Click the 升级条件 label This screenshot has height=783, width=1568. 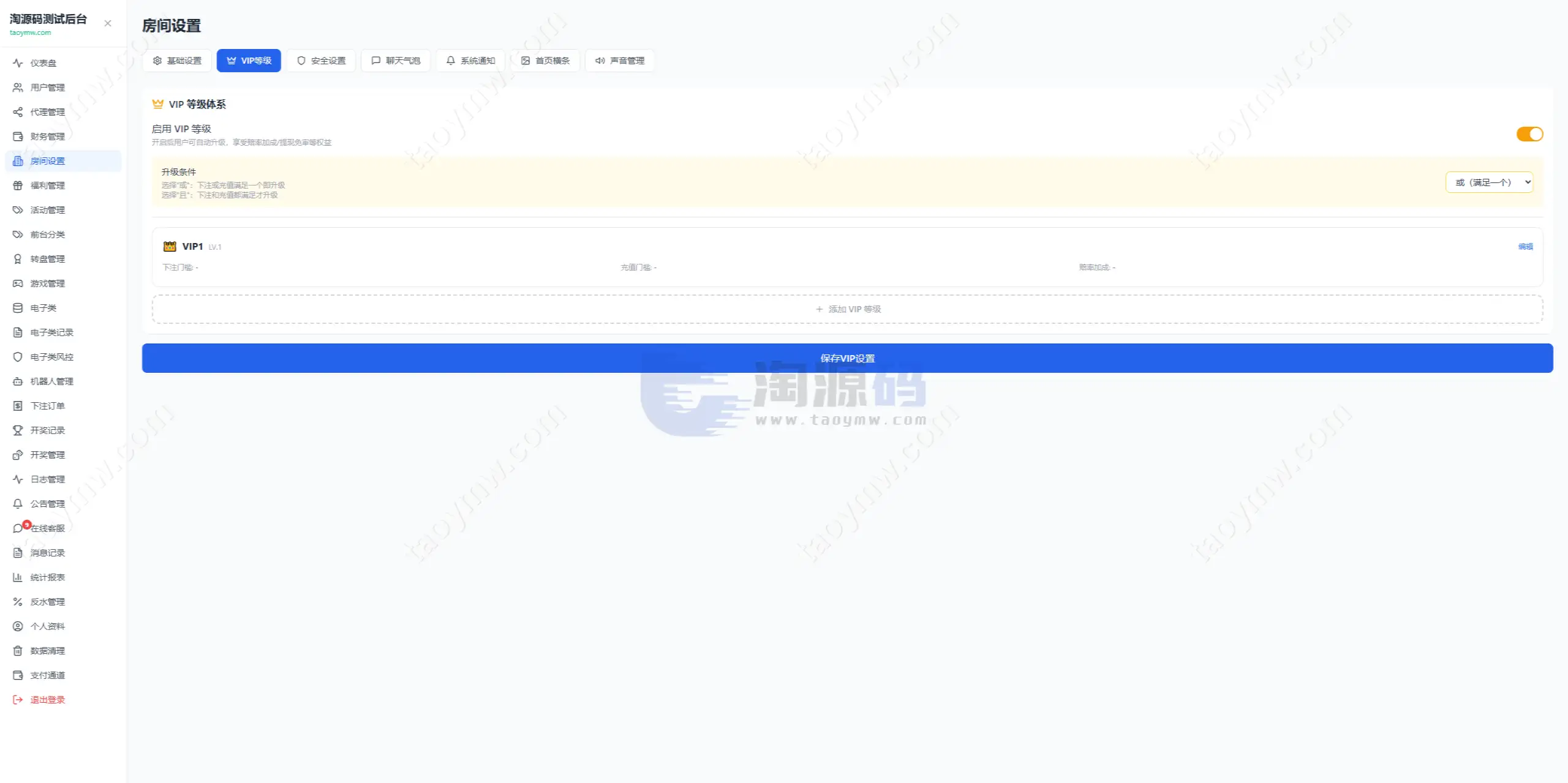tap(179, 172)
